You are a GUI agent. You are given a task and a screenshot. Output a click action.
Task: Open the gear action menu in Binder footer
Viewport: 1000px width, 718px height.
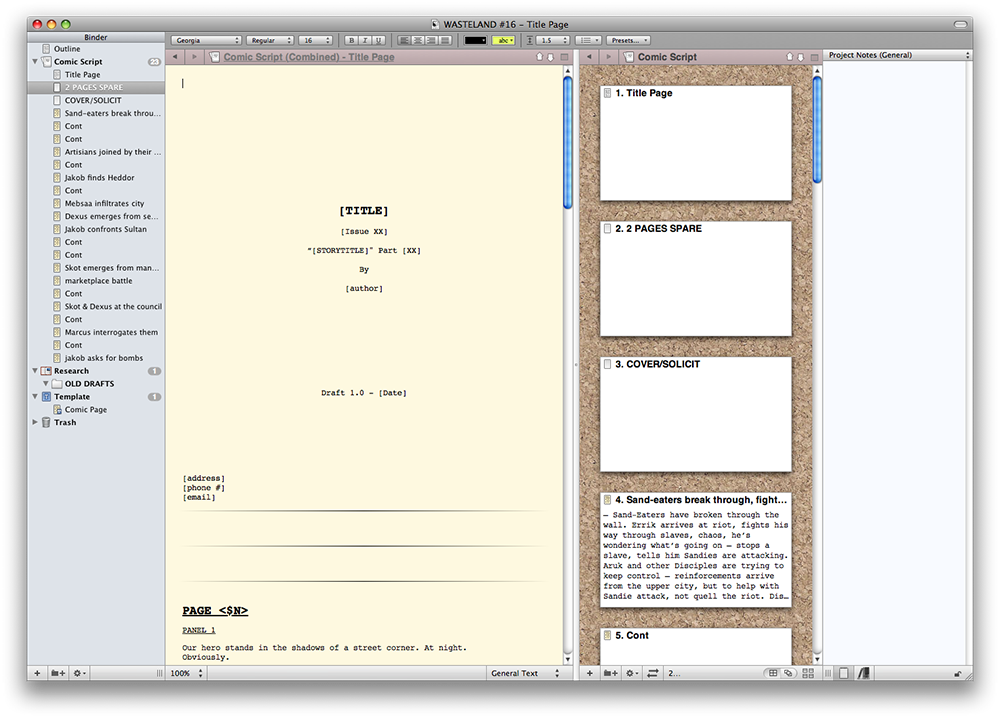(82, 673)
